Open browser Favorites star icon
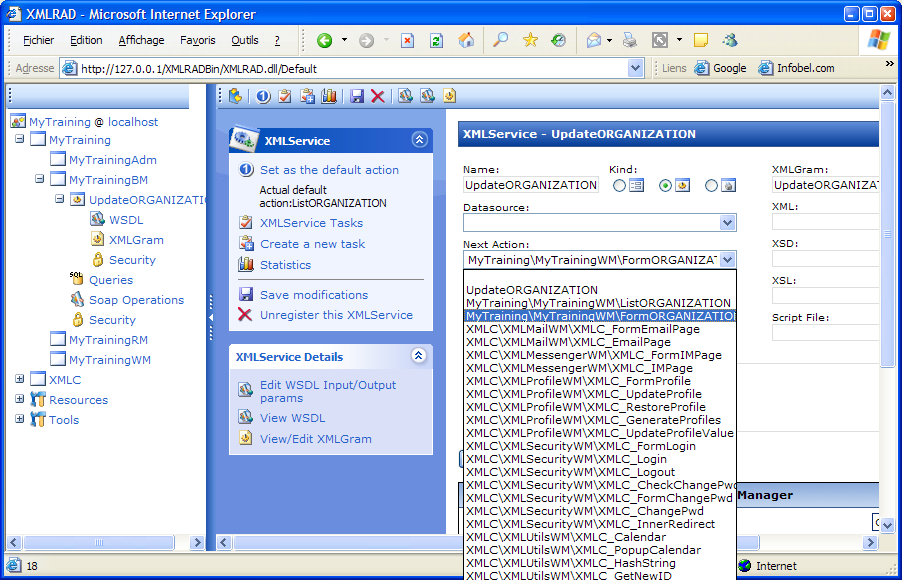Viewport: 902px width, 580px height. [x=530, y=41]
